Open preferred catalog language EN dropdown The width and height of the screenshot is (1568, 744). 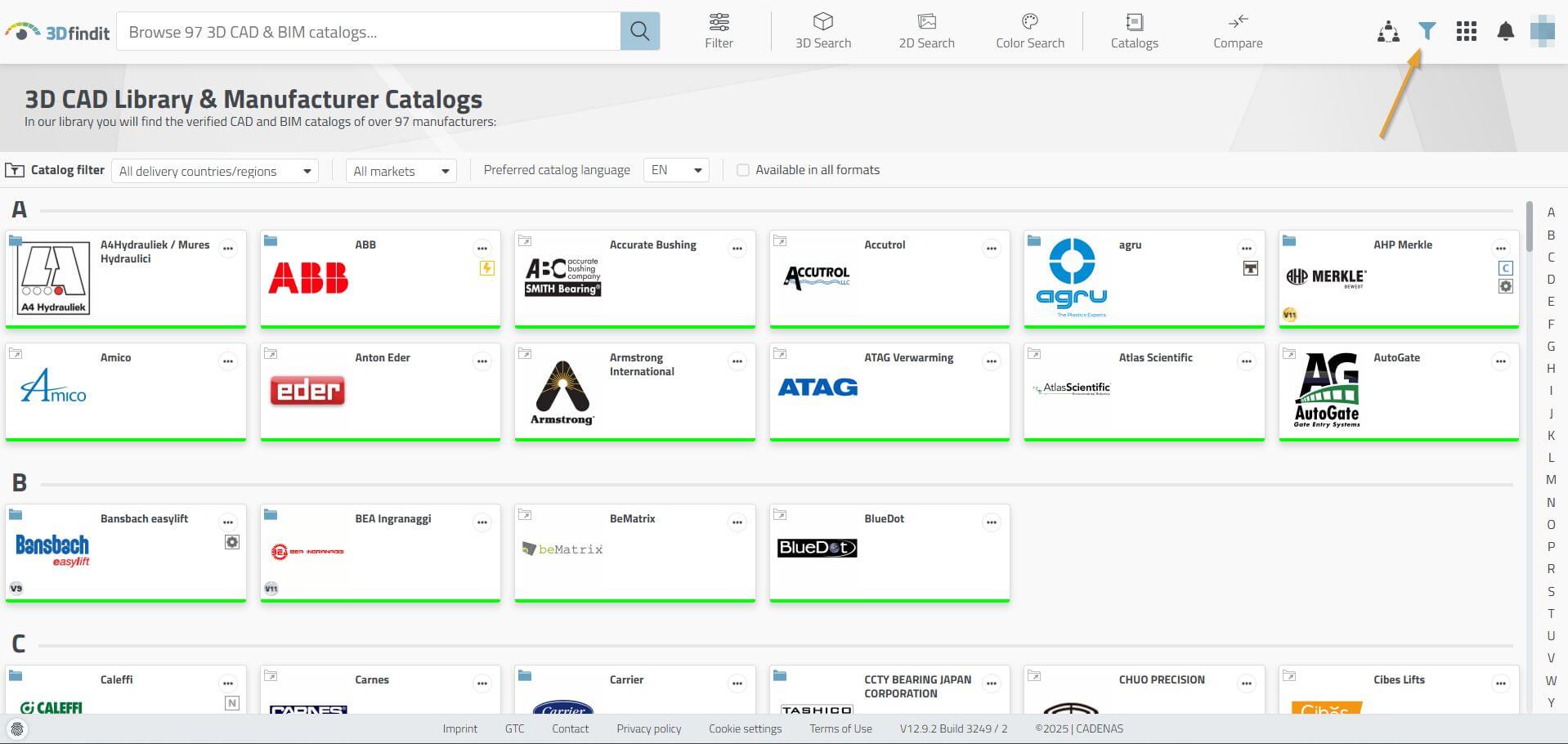click(x=676, y=170)
